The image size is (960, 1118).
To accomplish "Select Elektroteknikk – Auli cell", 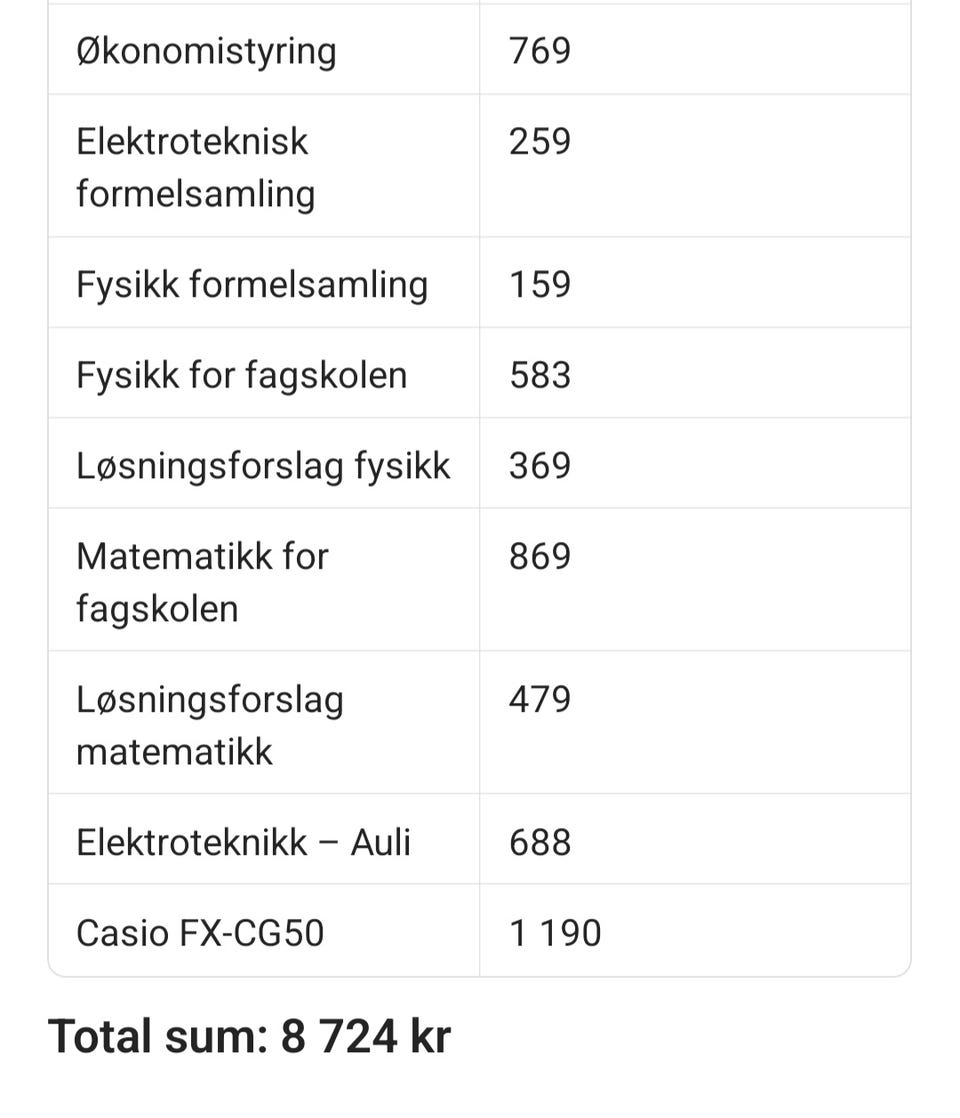I will coord(263,839).
